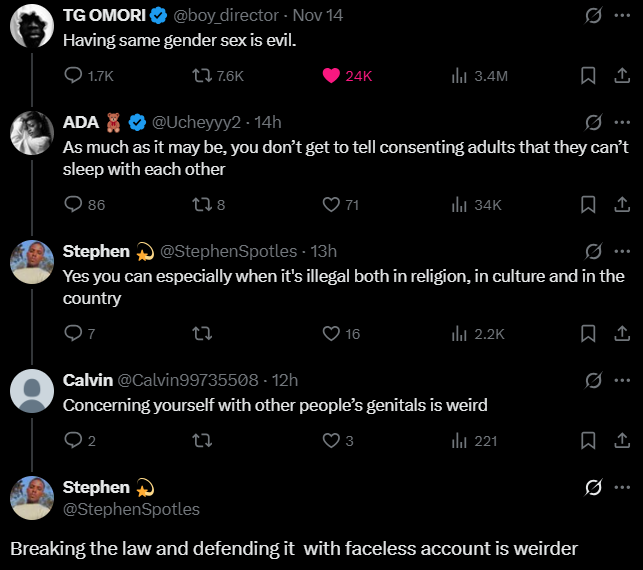The width and height of the screenshot is (643, 570).
Task: Open more options on Calvin's reply
Action: click(x=622, y=380)
